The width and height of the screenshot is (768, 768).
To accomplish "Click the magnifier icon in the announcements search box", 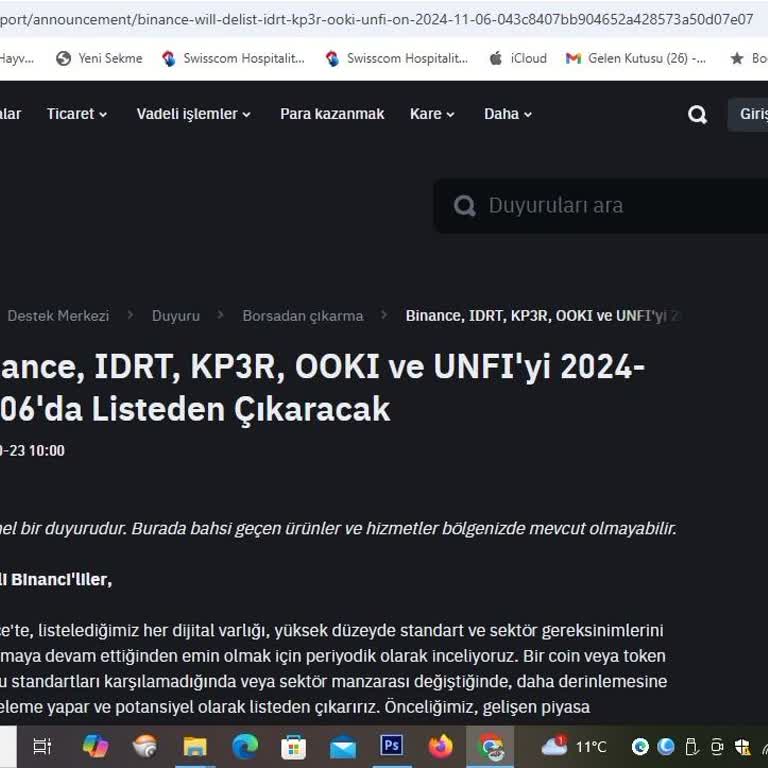I will (x=464, y=206).
